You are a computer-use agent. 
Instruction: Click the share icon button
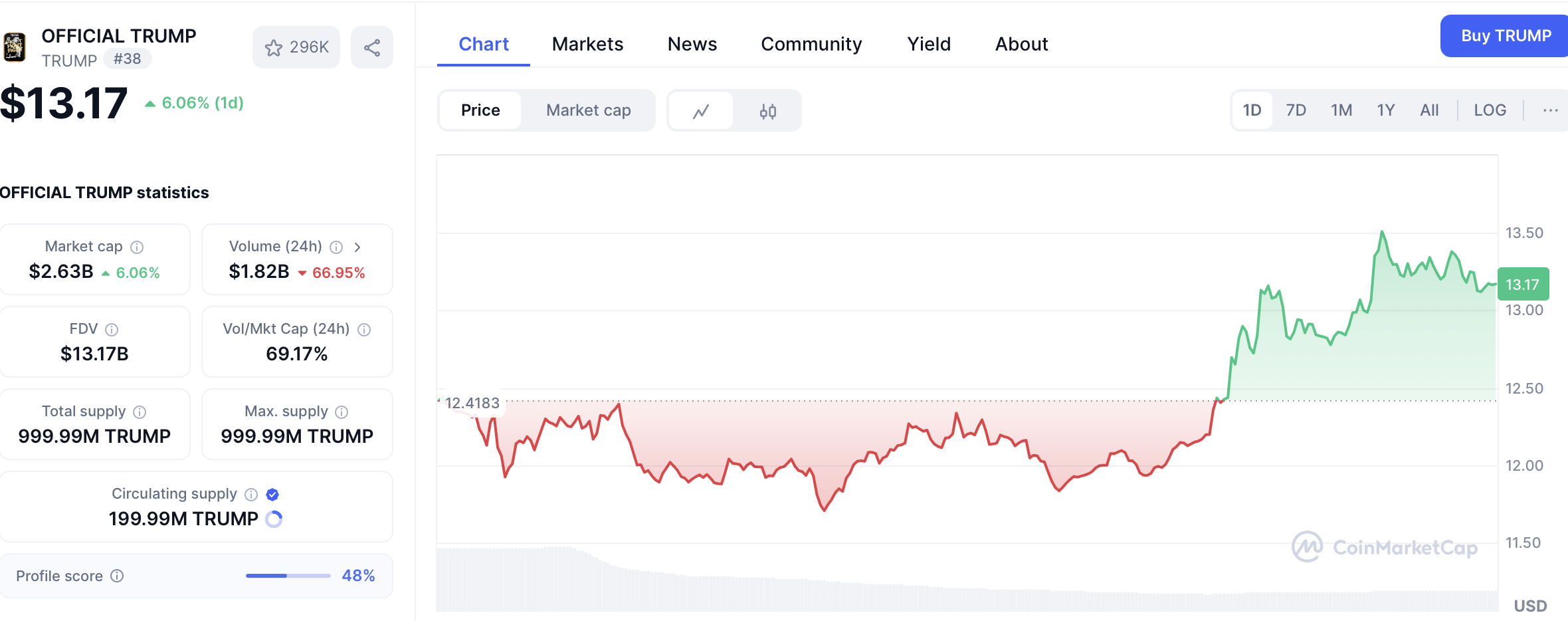(372, 47)
